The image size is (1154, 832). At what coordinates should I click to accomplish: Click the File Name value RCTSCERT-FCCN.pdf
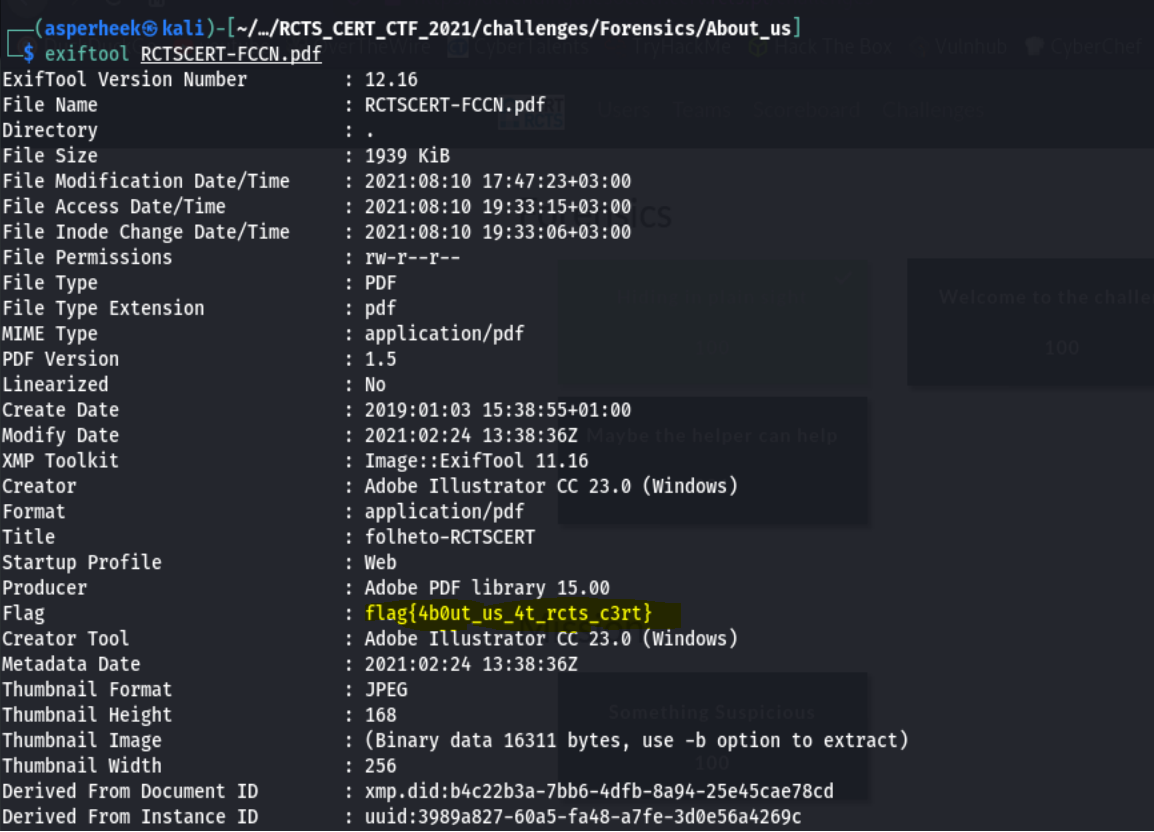click(455, 105)
